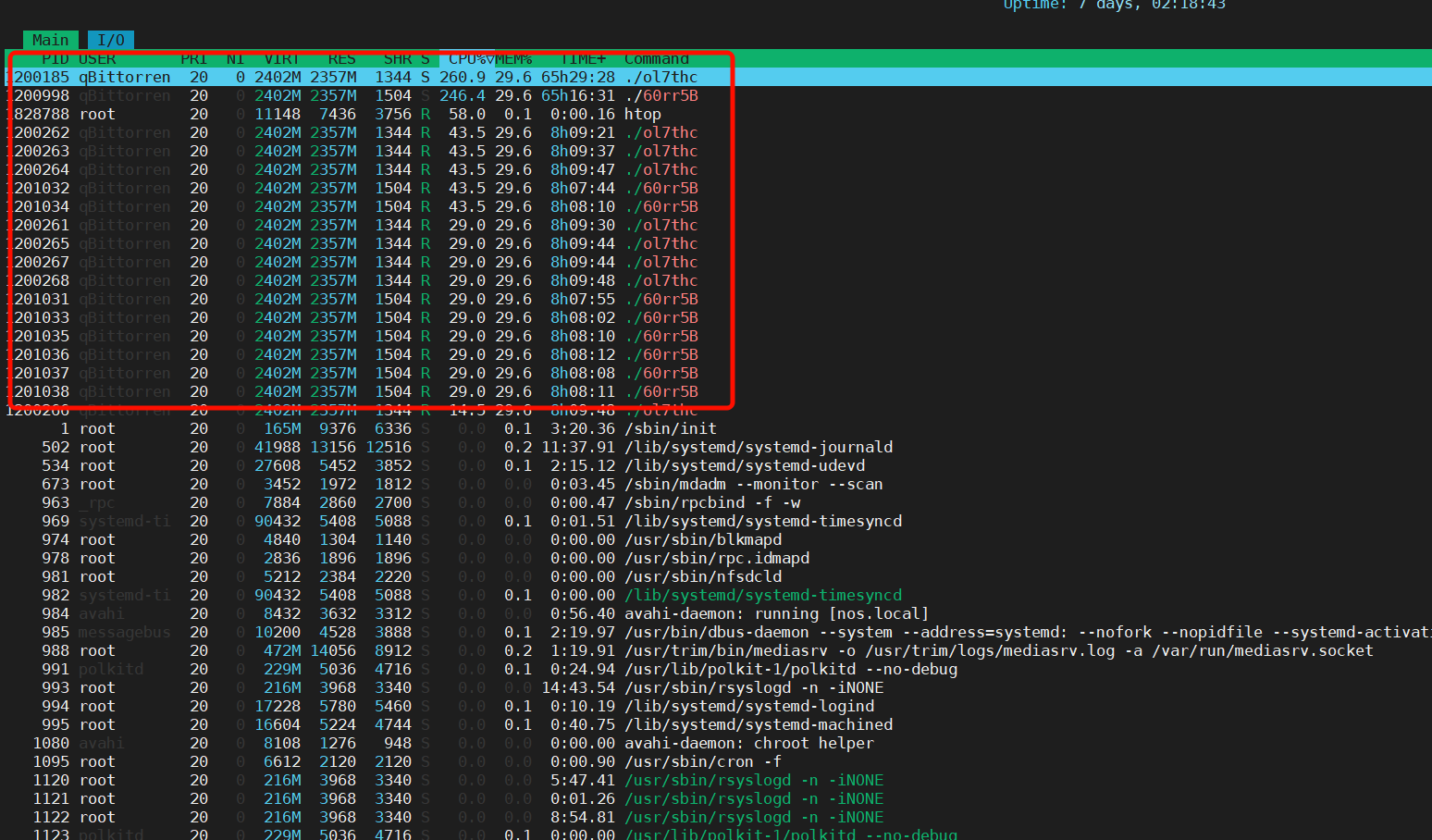1432x840 pixels.
Task: Sort by the RES column header
Action: click(x=342, y=58)
